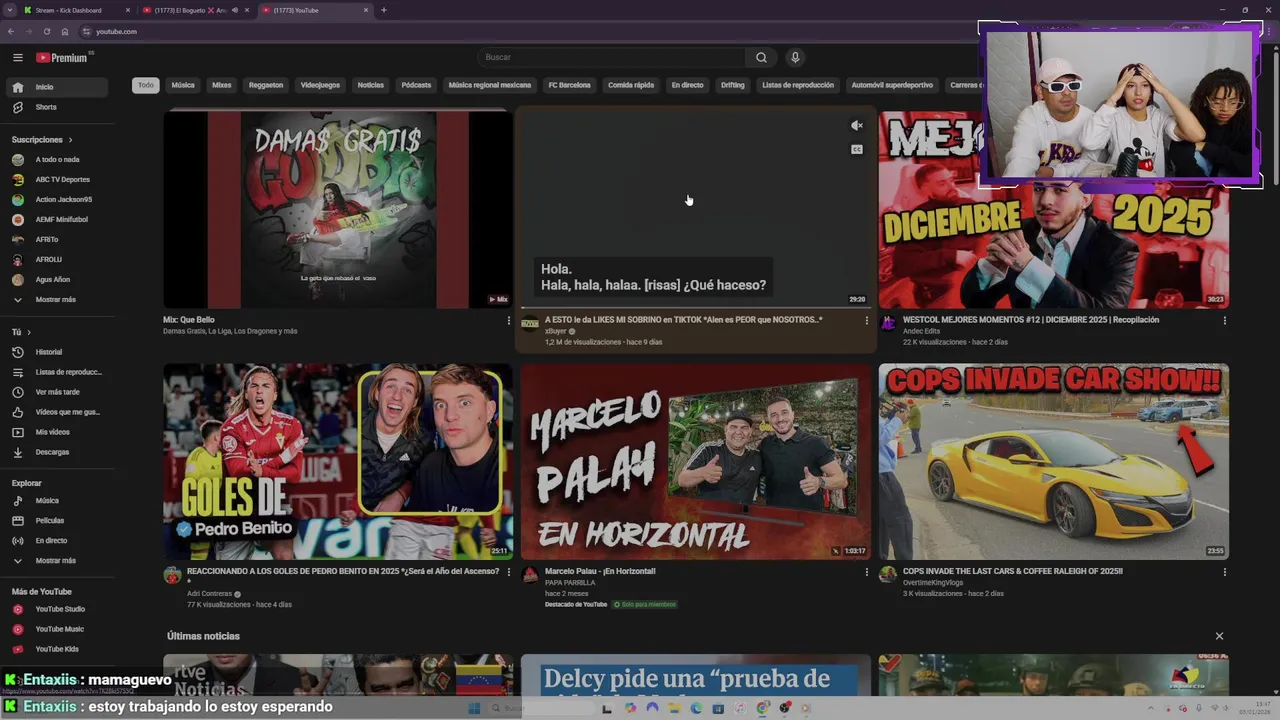Open Vídeos que me gustan
The height and width of the screenshot is (720, 1280).
pyautogui.click(x=59, y=412)
